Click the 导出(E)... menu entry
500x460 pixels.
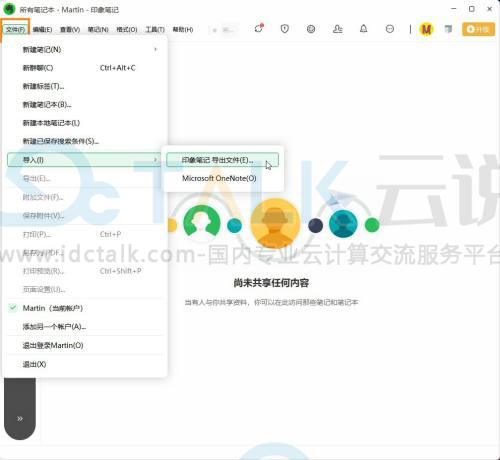[x=84, y=179]
